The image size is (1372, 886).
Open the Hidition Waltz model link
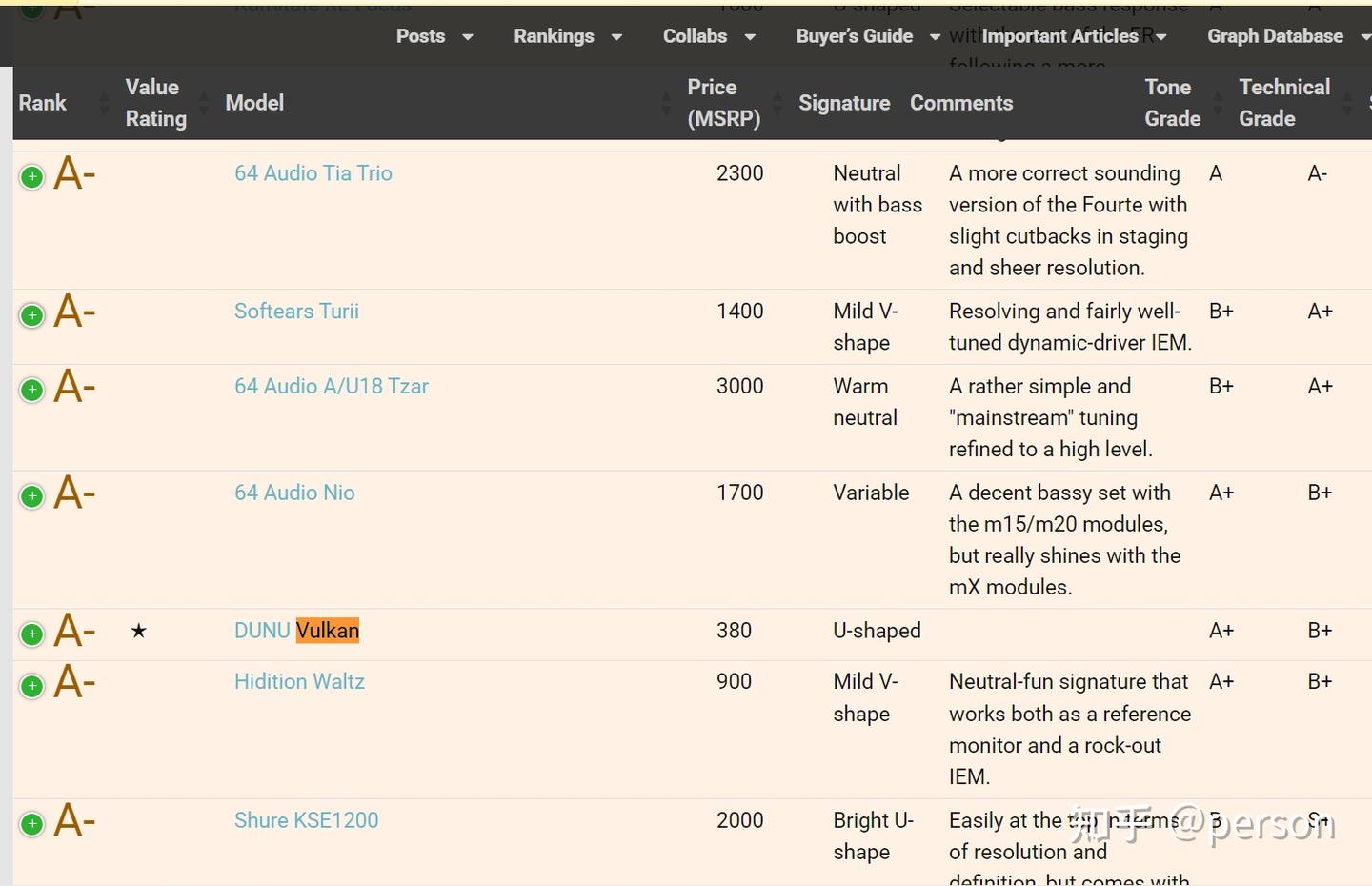299,682
